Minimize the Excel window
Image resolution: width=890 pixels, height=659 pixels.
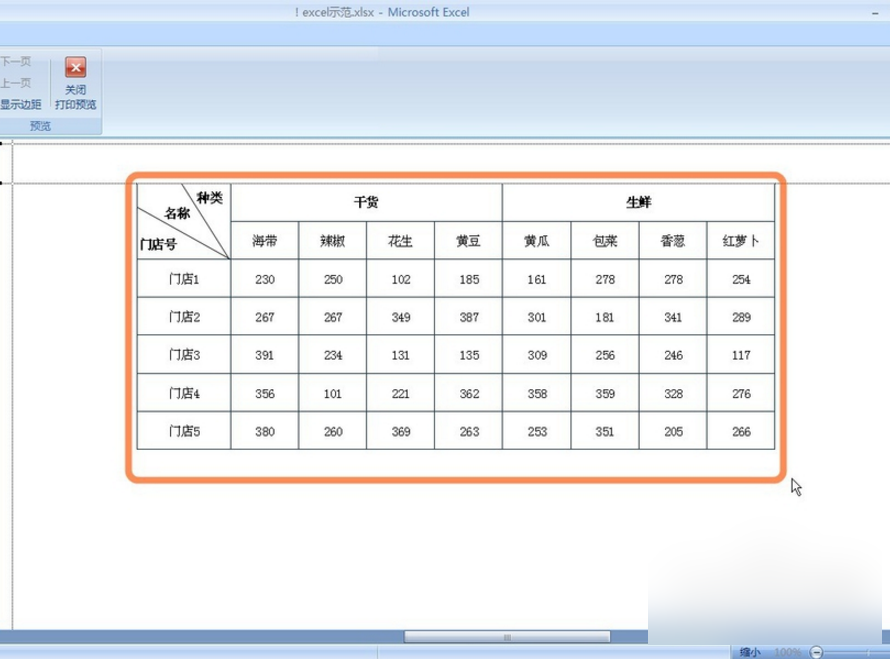[875, 12]
